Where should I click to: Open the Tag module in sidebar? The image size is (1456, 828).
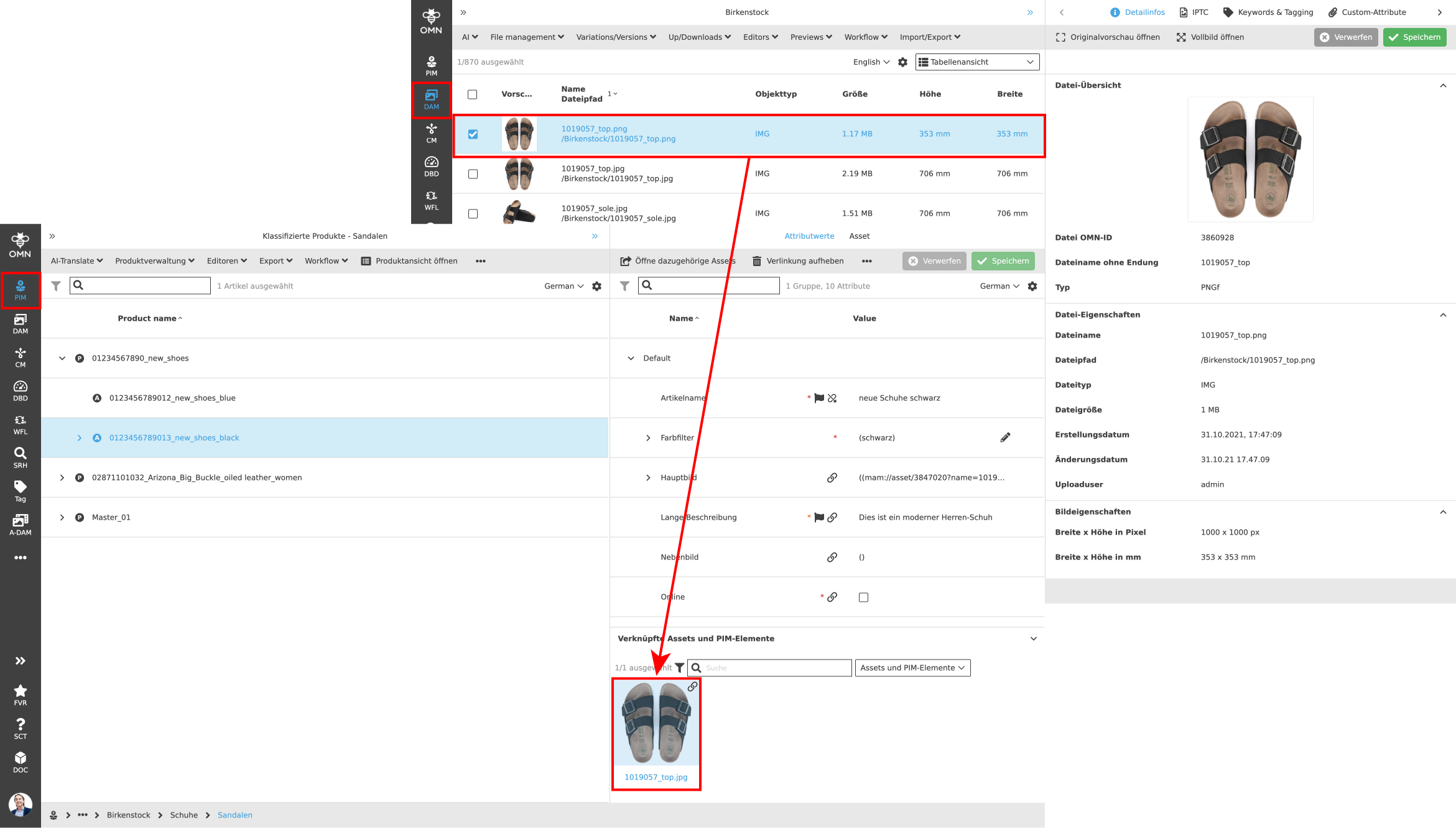(20, 490)
